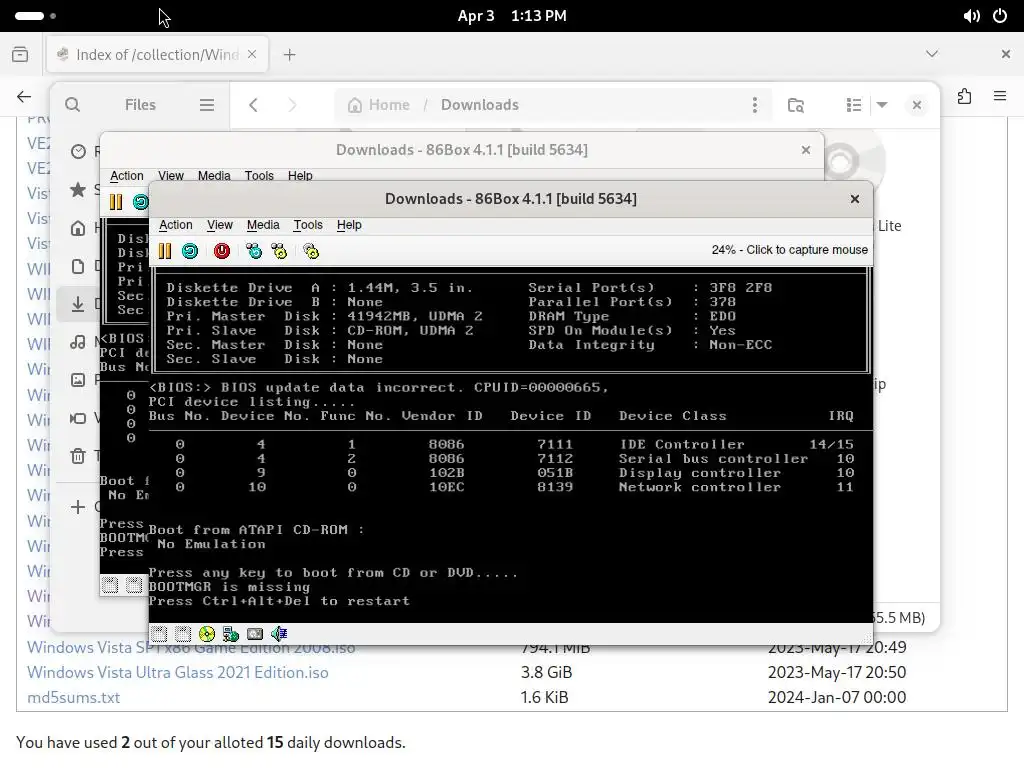Click the network icon in 86Box status bar
Image resolution: width=1024 pixels, height=768 pixels.
point(231,633)
